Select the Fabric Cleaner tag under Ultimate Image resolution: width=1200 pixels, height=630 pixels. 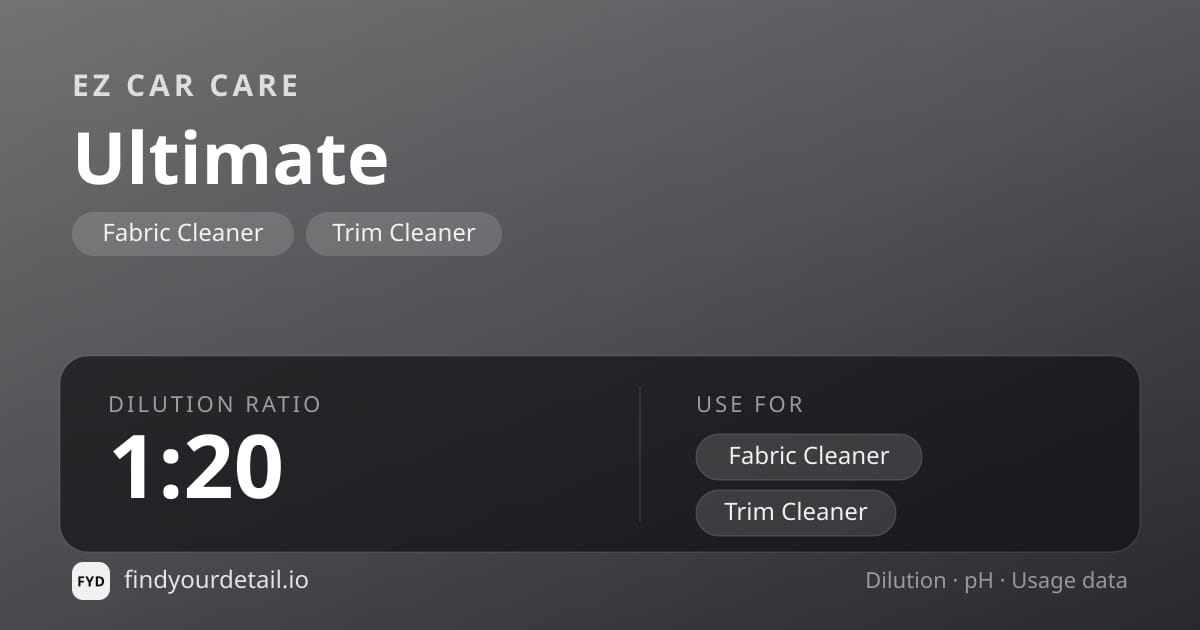(x=183, y=233)
